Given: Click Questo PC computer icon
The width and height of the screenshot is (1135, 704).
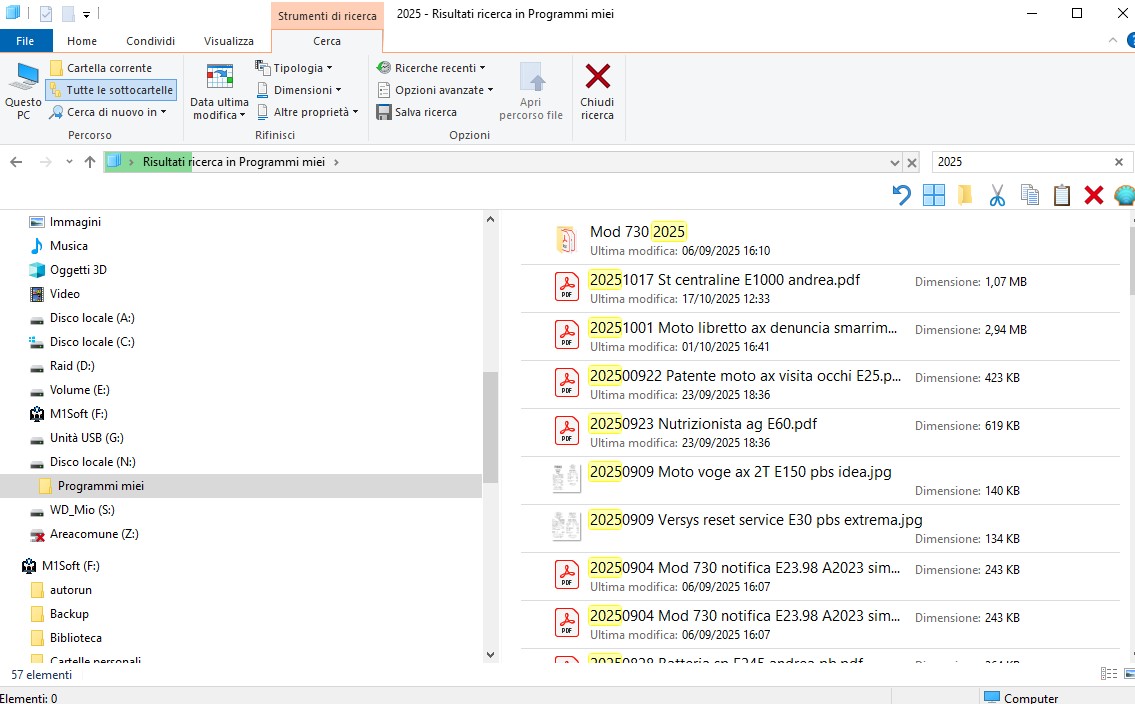Looking at the screenshot, I should tap(23, 91).
